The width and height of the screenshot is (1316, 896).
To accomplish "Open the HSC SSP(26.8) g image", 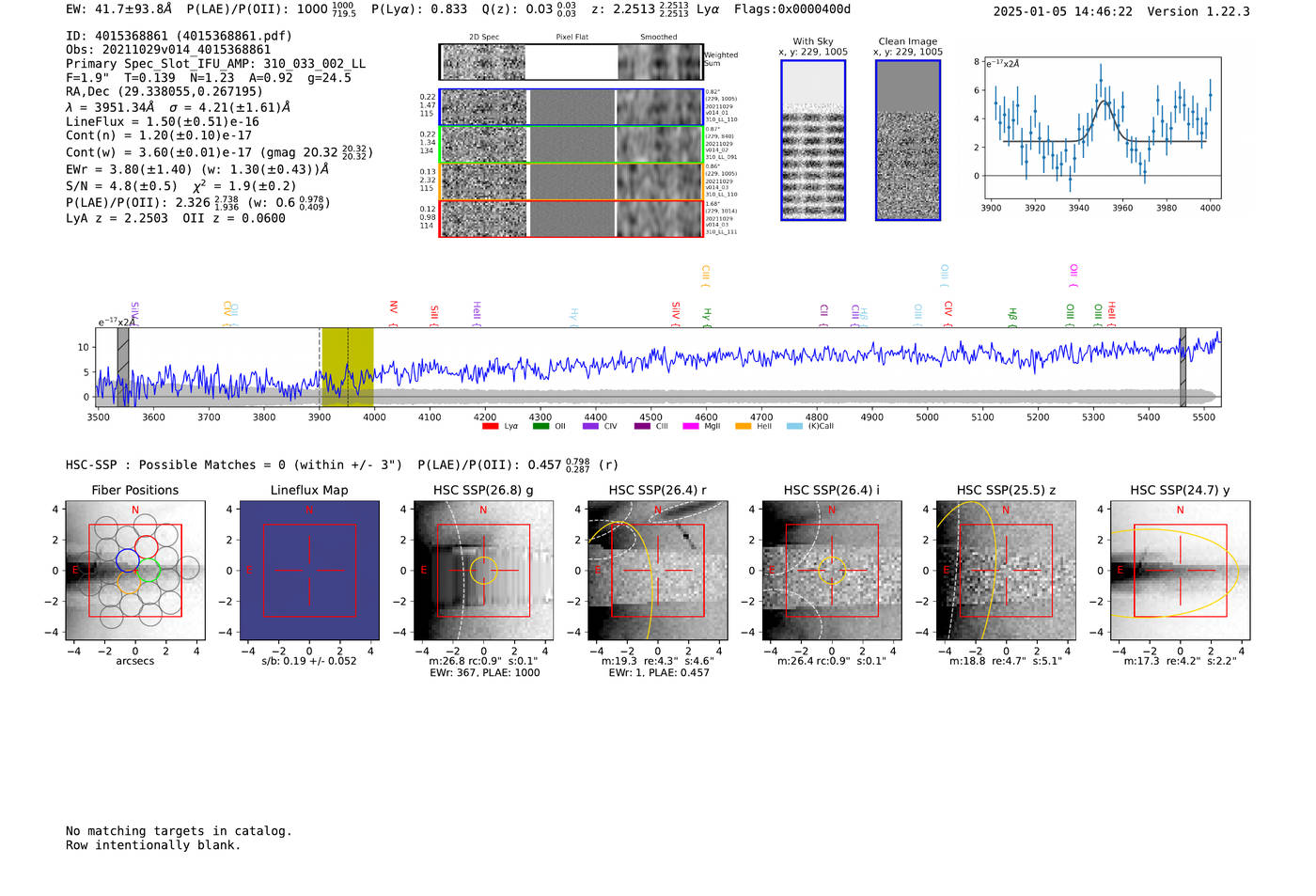I will (483, 570).
